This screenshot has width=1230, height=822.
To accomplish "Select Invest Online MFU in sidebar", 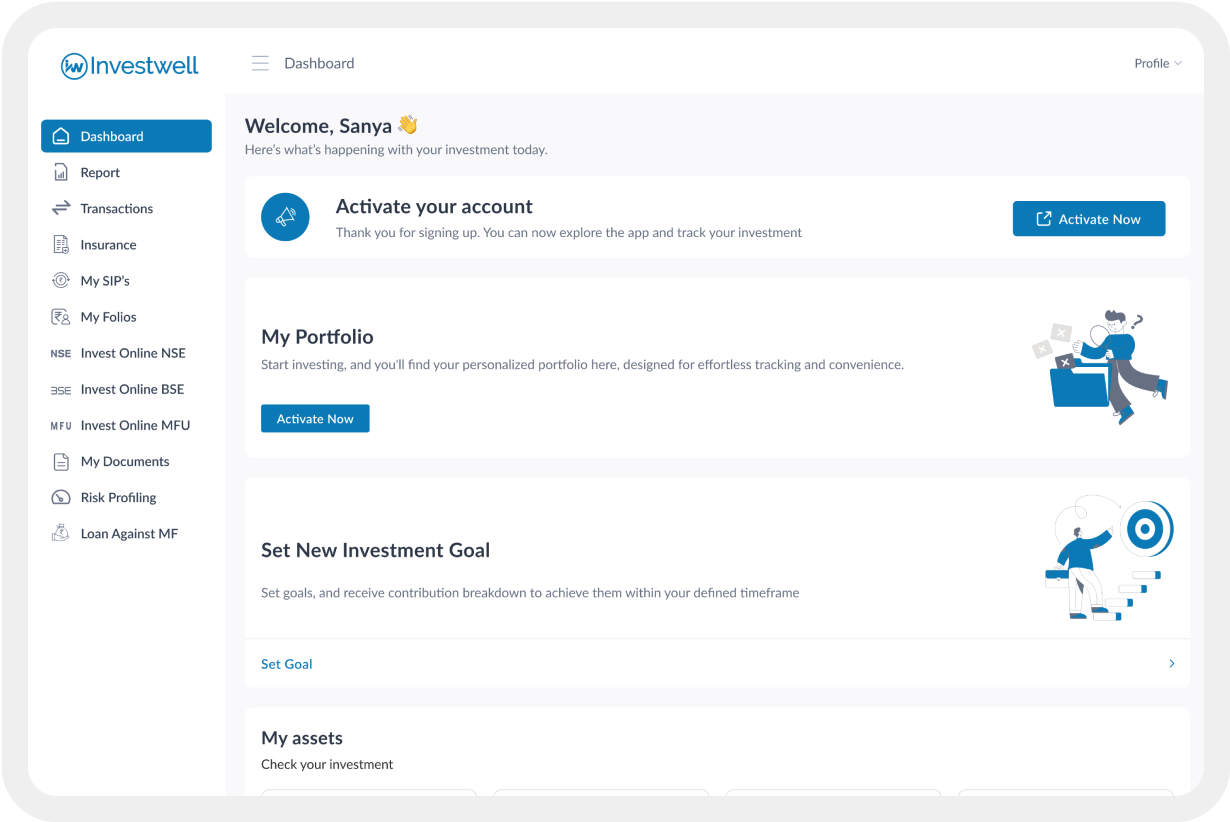I will pos(135,425).
